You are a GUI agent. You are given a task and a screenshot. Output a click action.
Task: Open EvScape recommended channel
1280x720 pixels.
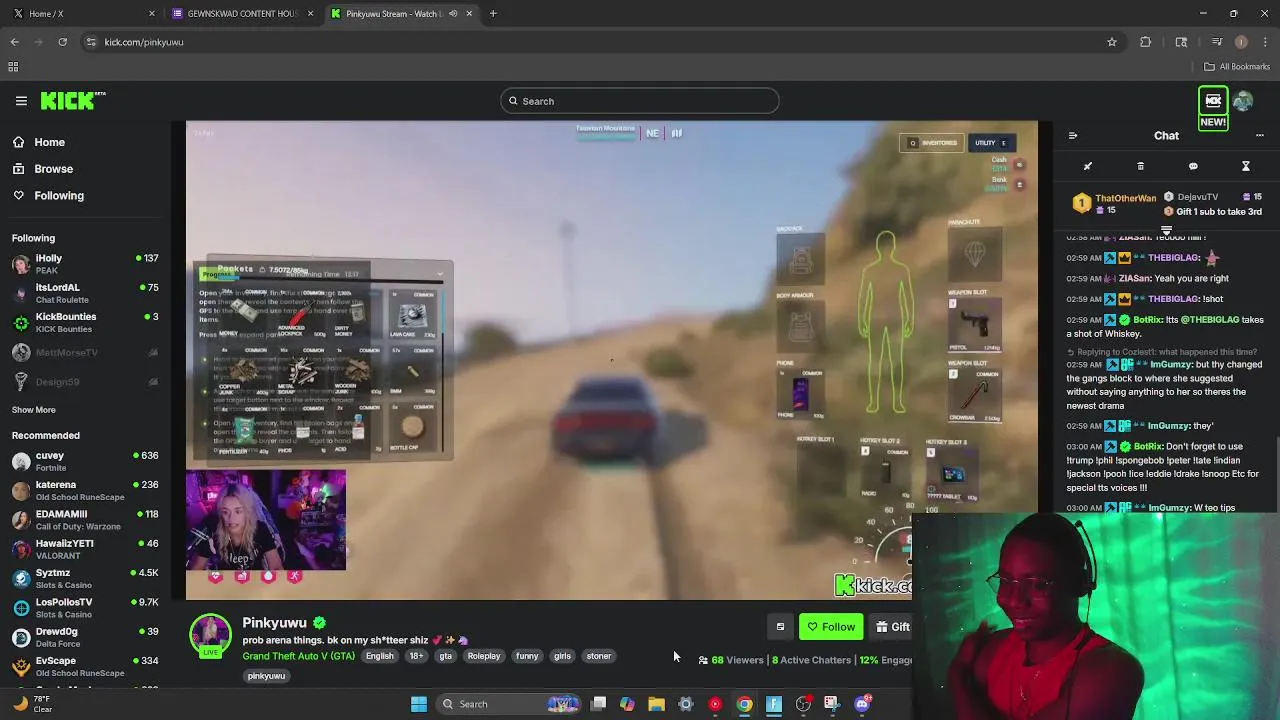click(x=85, y=666)
